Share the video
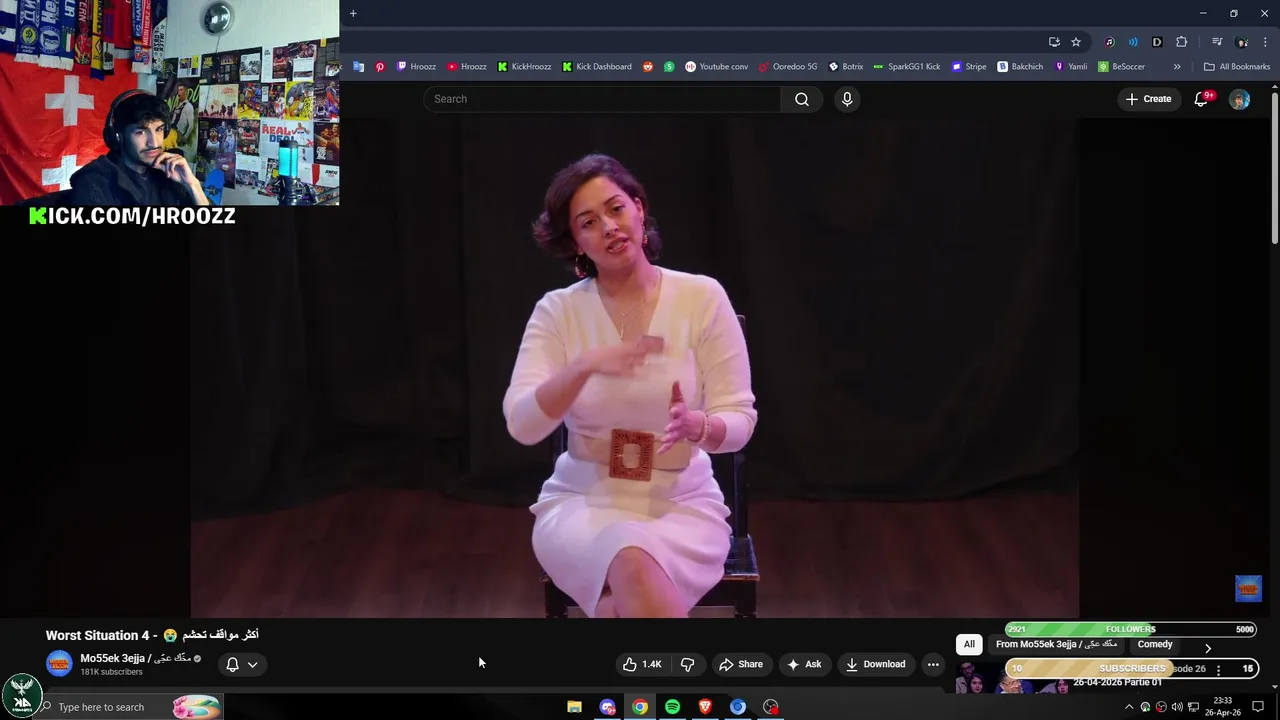This screenshot has height=720, width=1280. [x=741, y=664]
